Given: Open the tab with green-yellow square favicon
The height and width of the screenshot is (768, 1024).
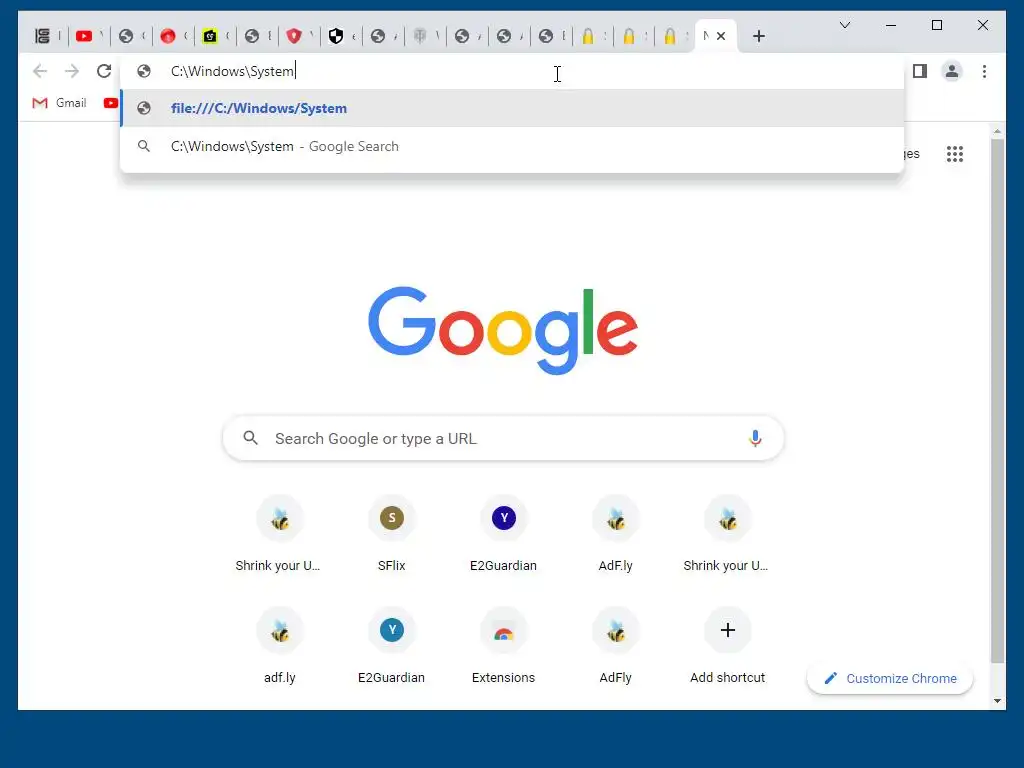Looking at the screenshot, I should (x=210, y=36).
